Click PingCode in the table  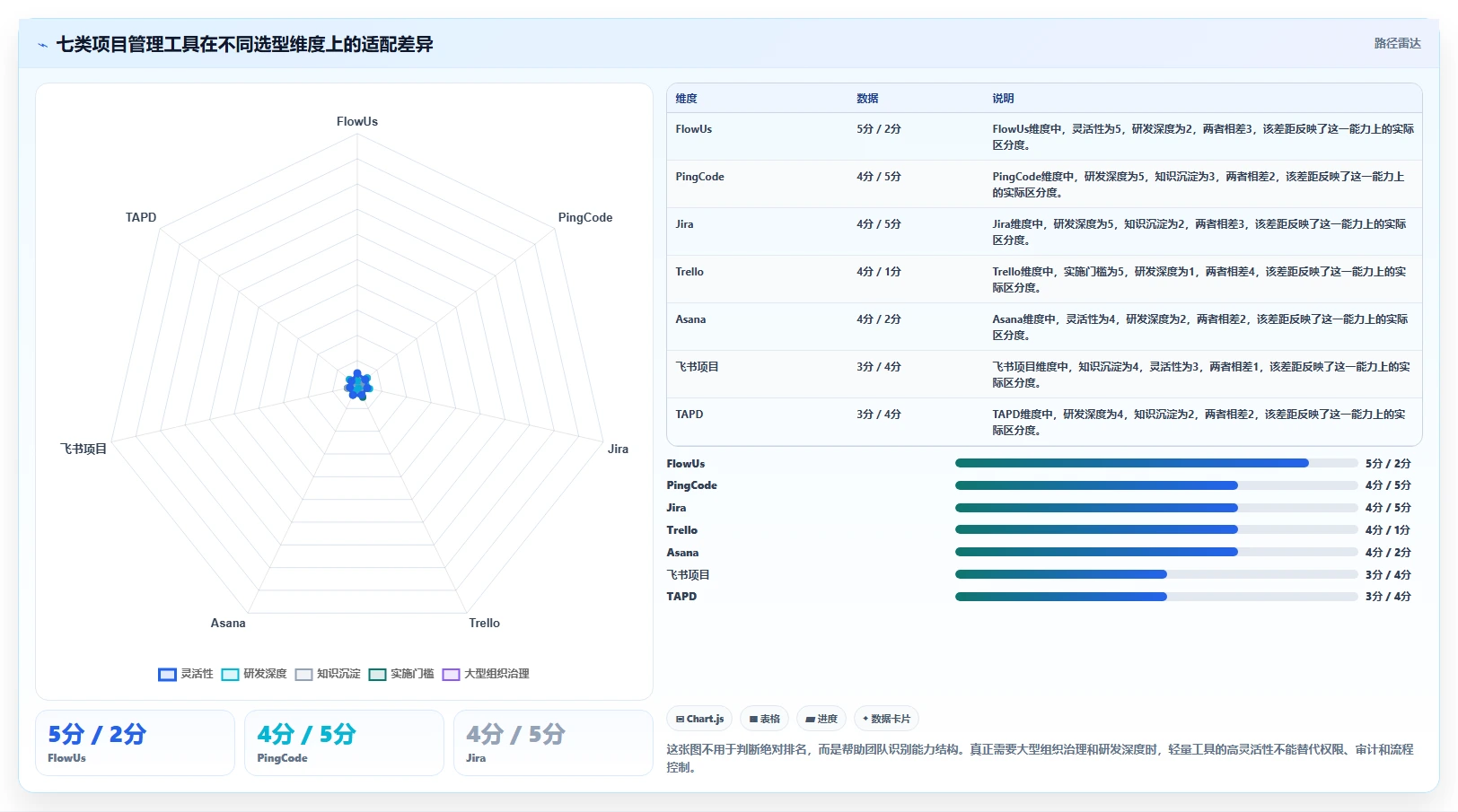point(699,177)
